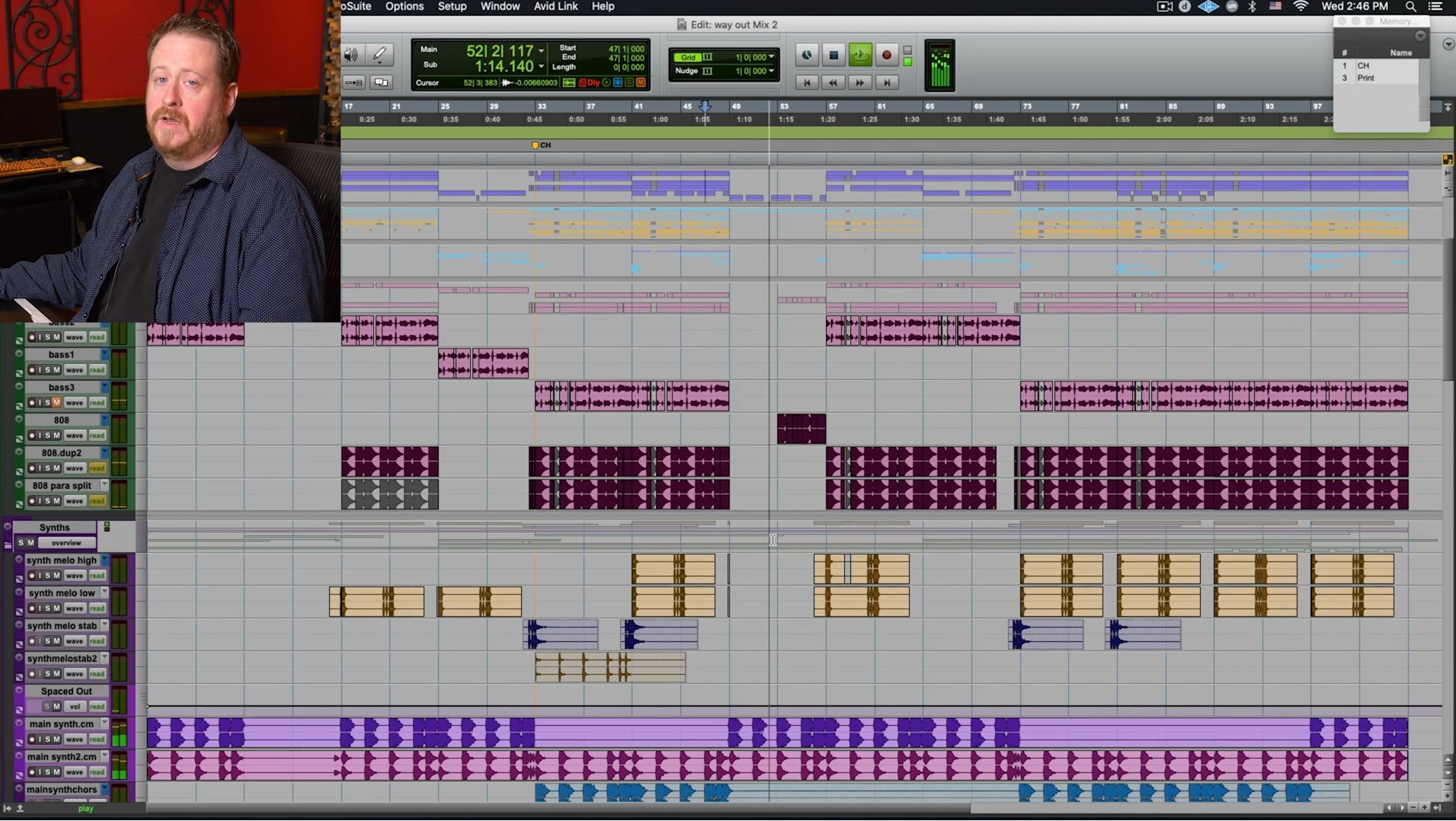Image resolution: width=1456 pixels, height=821 pixels.
Task: Click the Rewind transport button
Action: coord(834,82)
